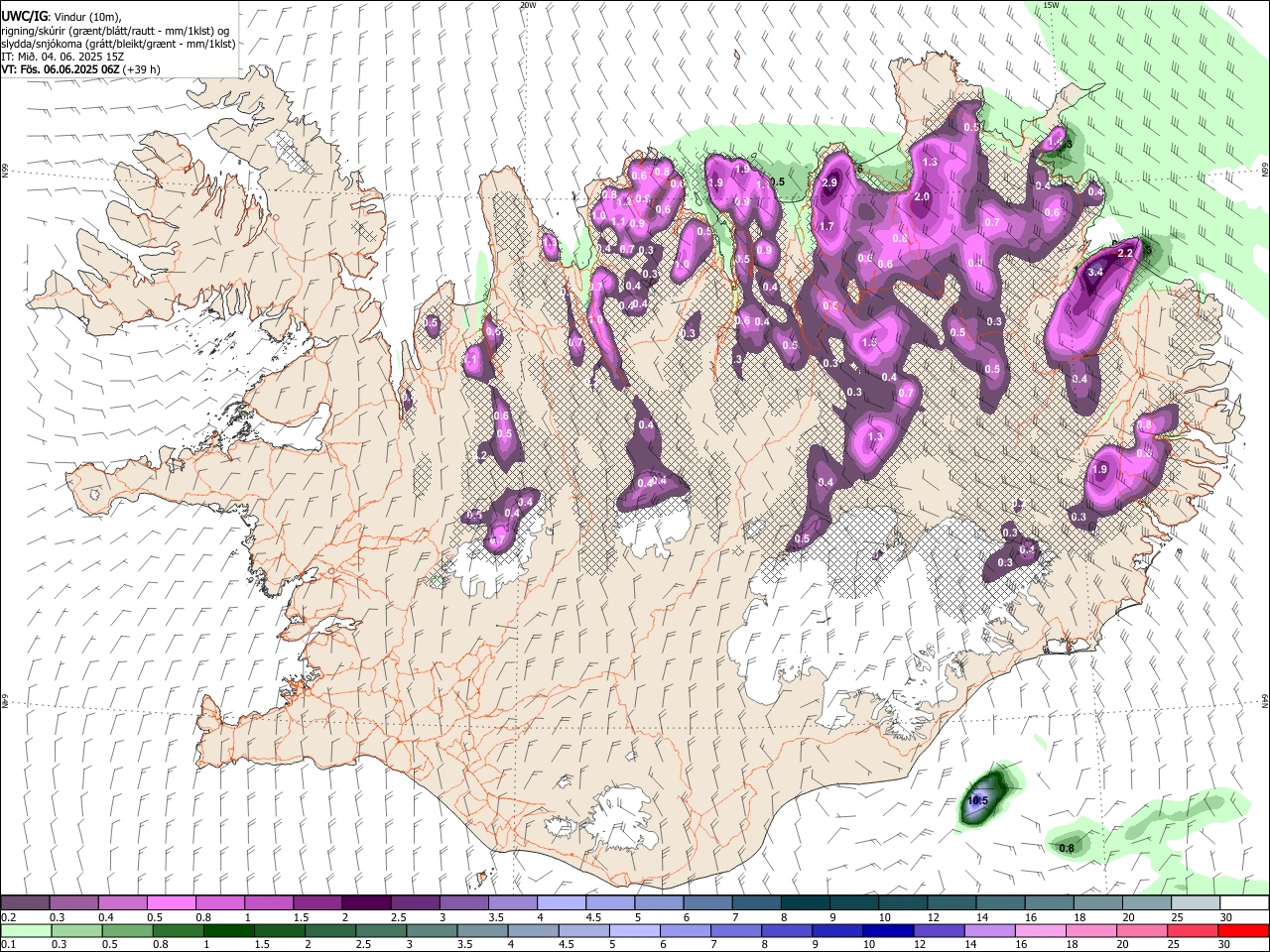Click the "3.4" snowfall value on the map
Viewport: 1270px width, 952px height.
point(1096,272)
